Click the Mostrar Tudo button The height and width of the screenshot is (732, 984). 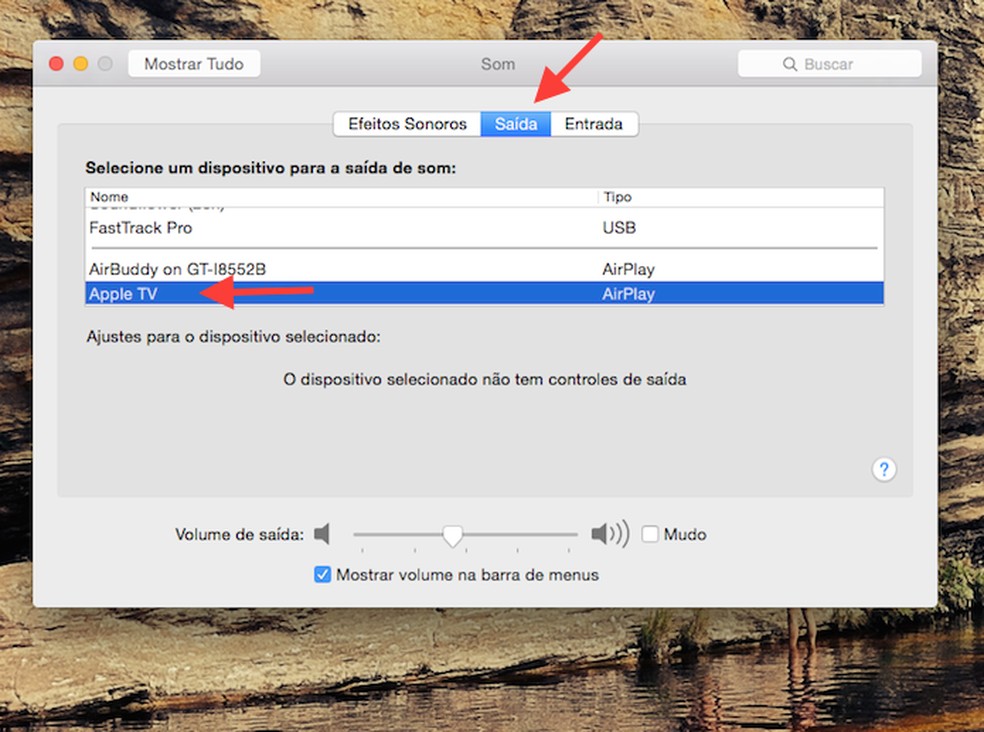coord(194,63)
